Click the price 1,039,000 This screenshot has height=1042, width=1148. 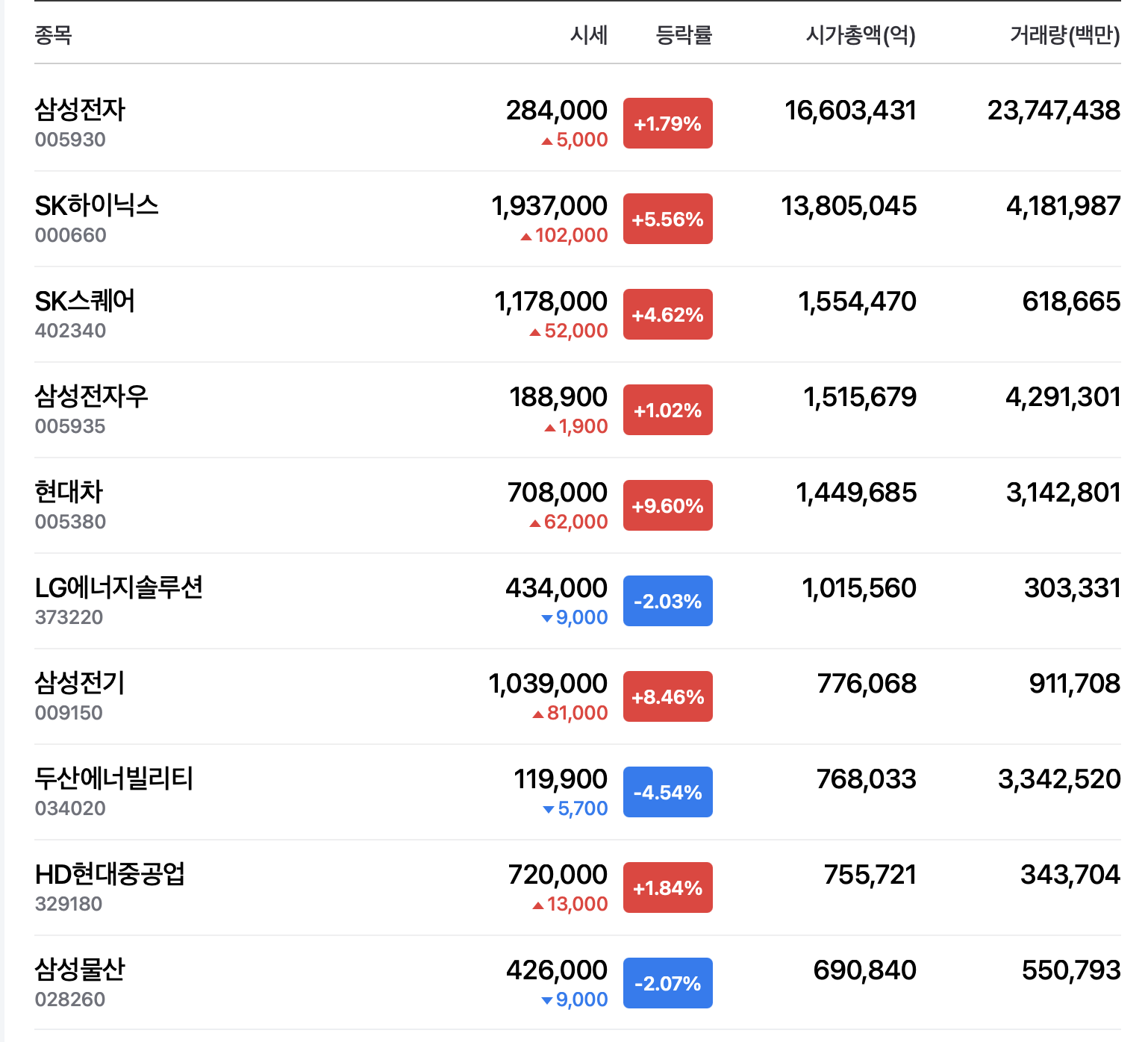coord(548,684)
